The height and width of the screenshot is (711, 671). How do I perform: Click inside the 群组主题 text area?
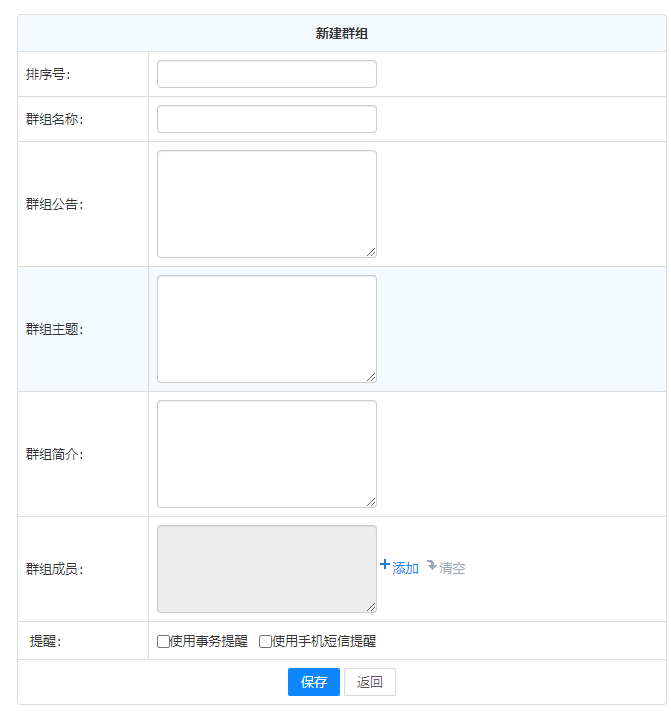pyautogui.click(x=267, y=329)
